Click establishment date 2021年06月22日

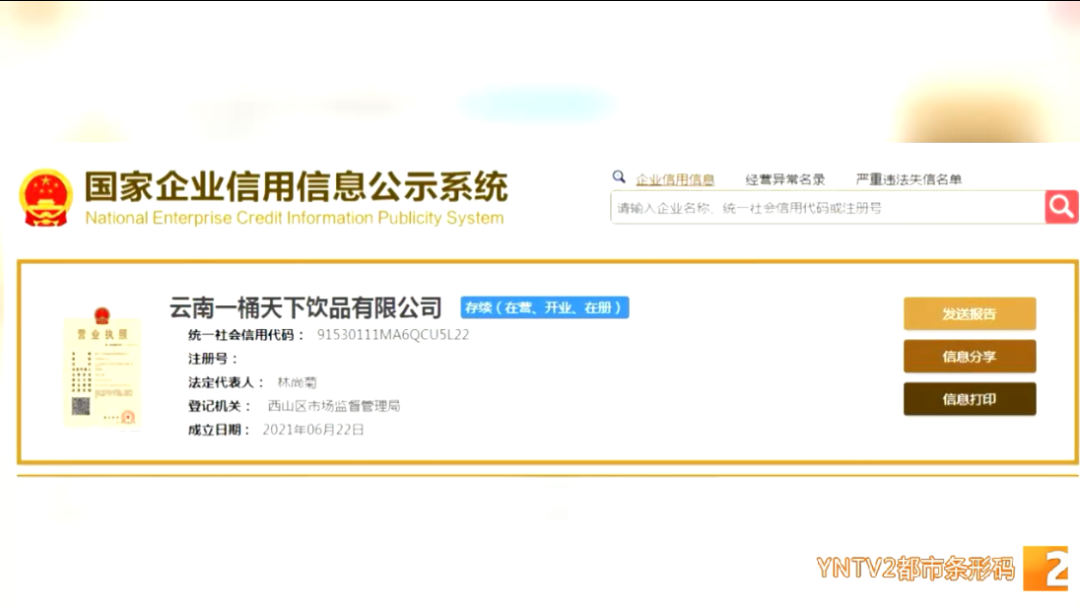tap(313, 430)
